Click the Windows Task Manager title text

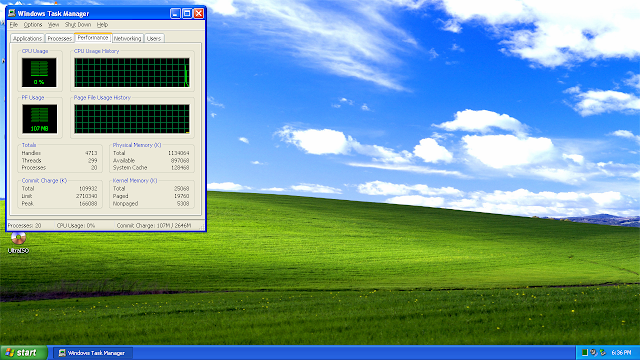coord(53,13)
